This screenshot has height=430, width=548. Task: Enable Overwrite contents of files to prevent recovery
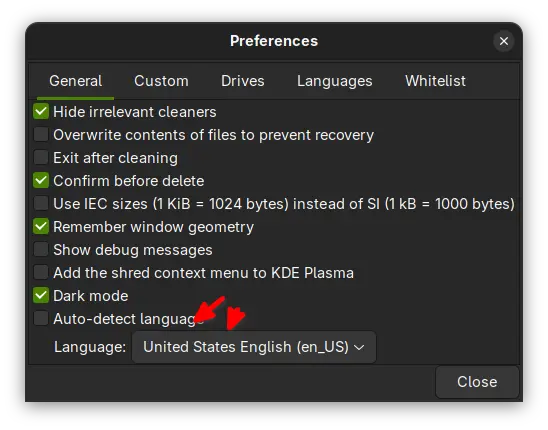pyautogui.click(x=41, y=135)
